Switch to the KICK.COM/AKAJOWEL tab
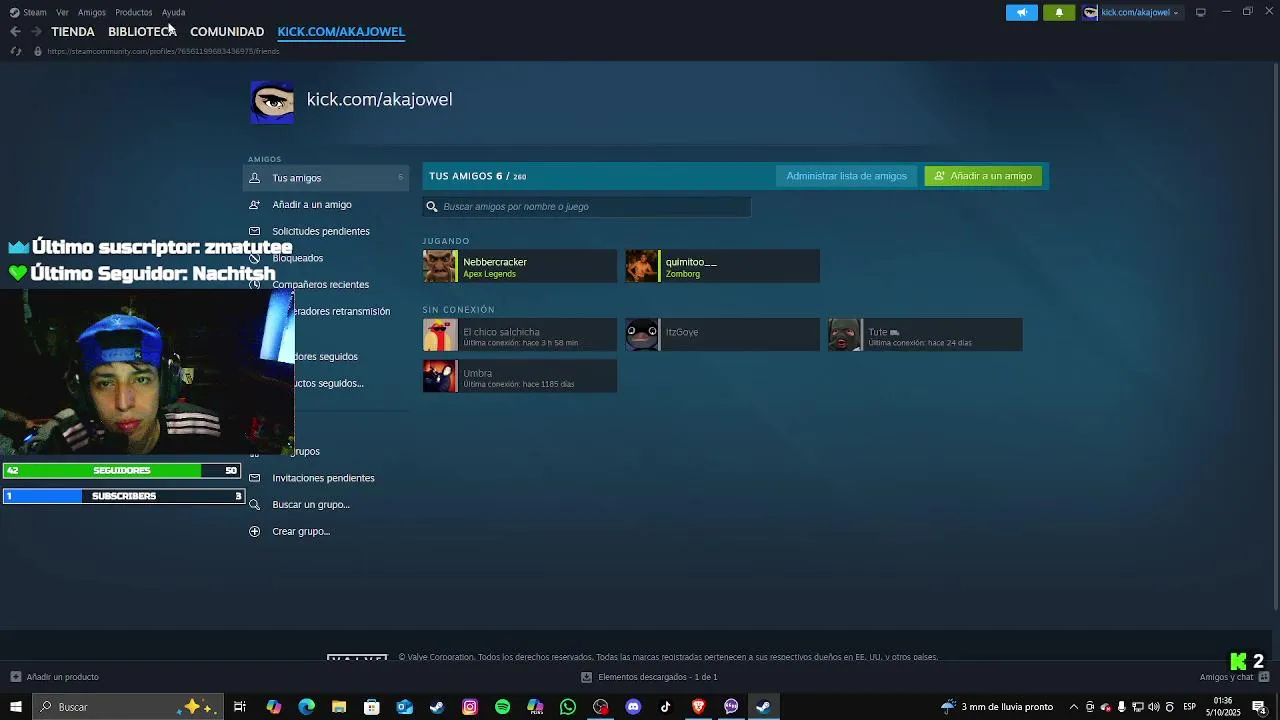1280x720 pixels. [341, 32]
